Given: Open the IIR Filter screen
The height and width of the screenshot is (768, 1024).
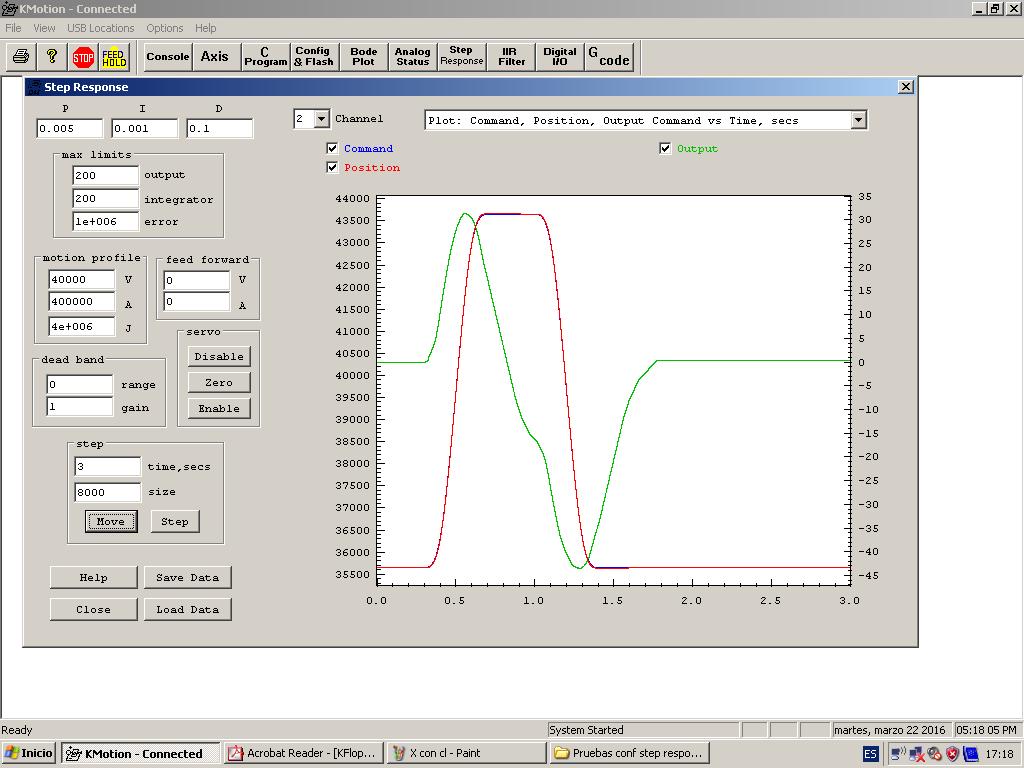Looking at the screenshot, I should tap(511, 57).
